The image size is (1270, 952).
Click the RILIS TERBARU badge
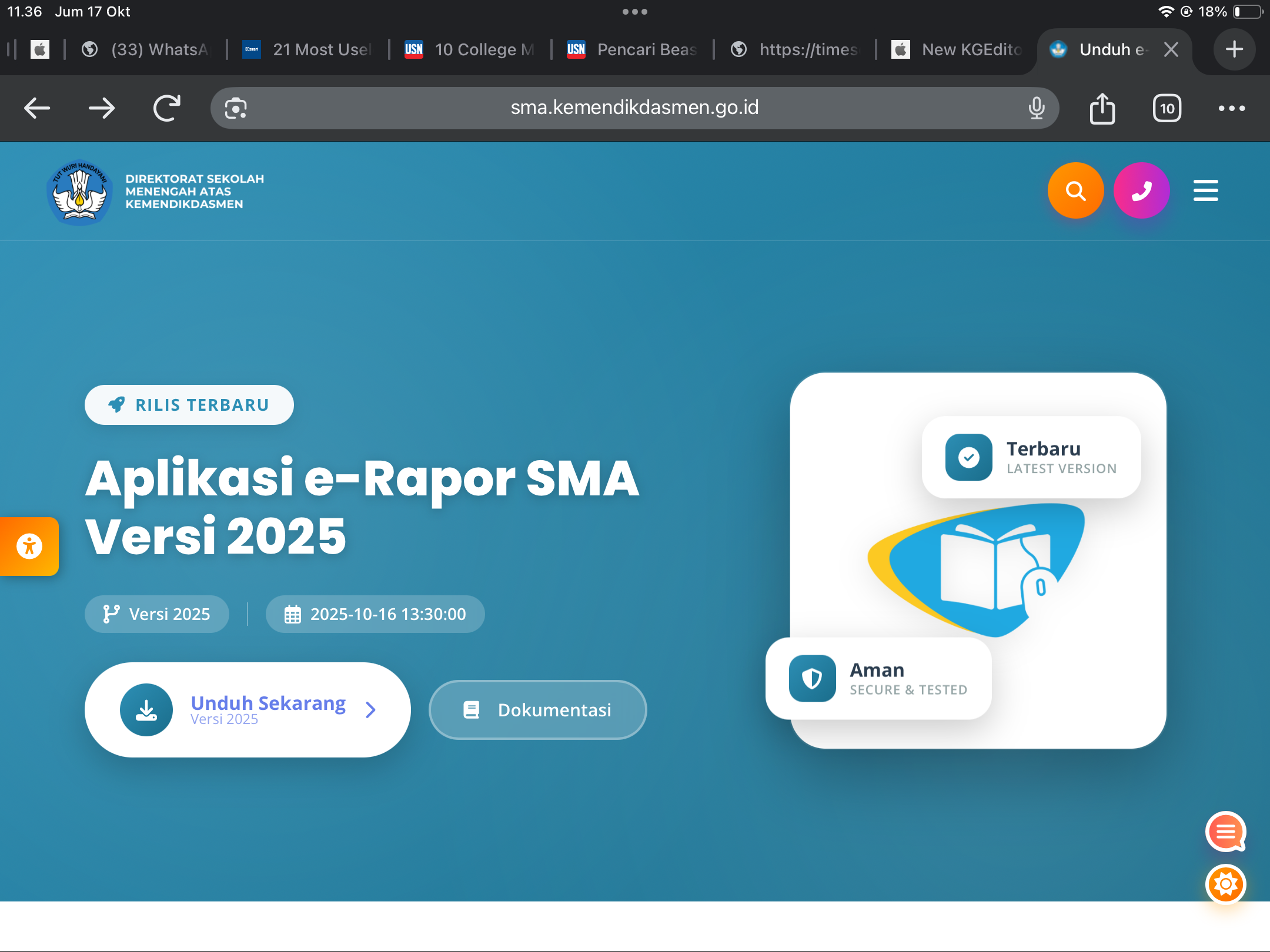(189, 404)
